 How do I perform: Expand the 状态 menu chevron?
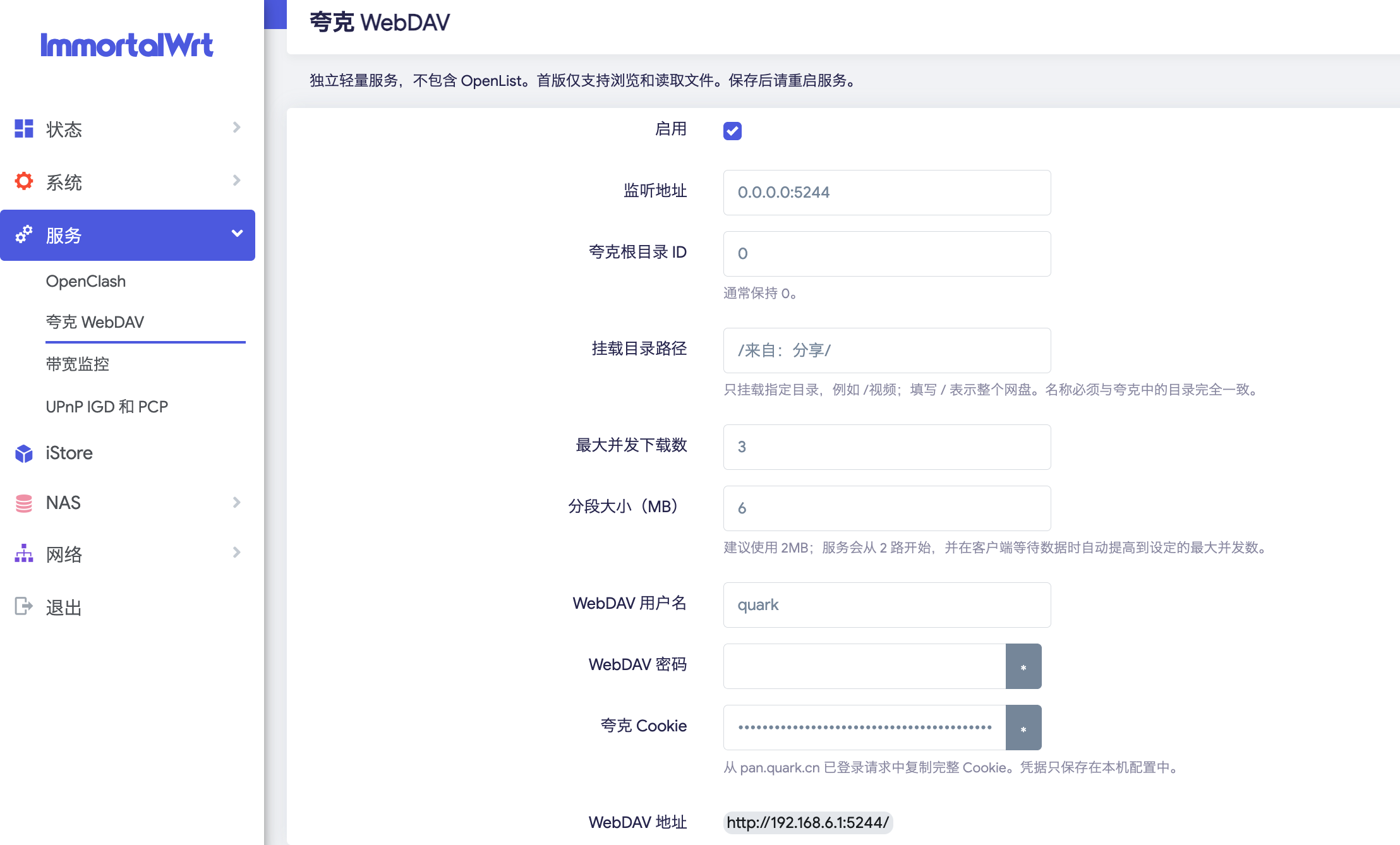coord(237,128)
